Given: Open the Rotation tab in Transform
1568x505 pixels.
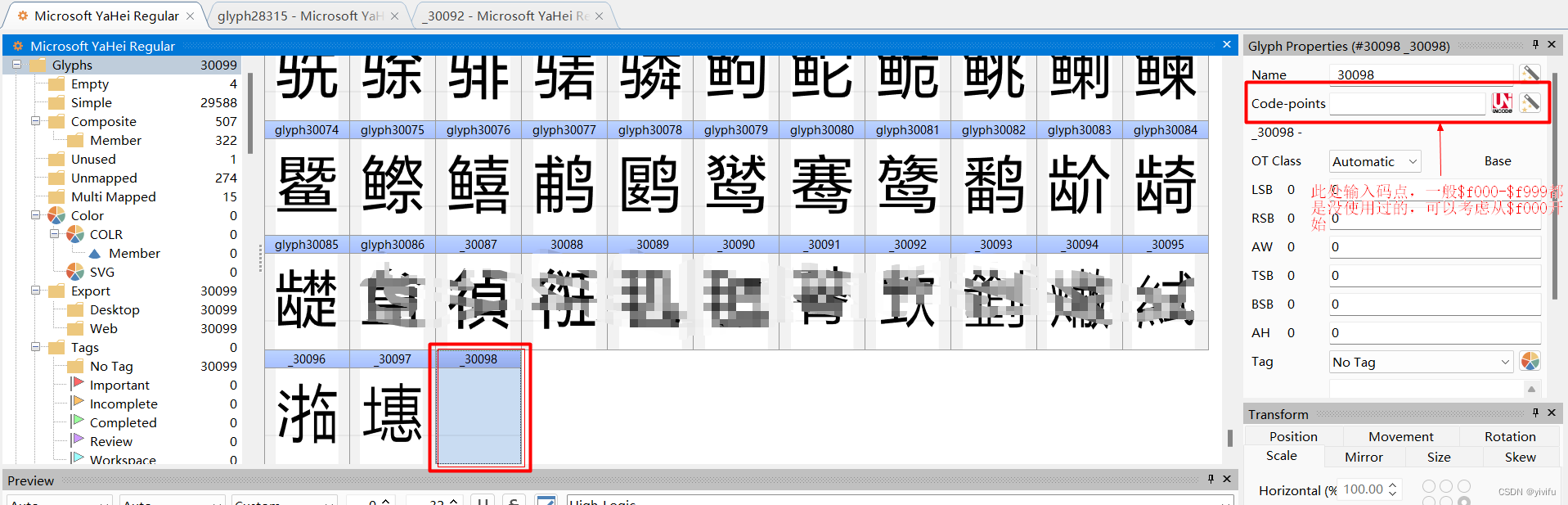Looking at the screenshot, I should point(1510,436).
